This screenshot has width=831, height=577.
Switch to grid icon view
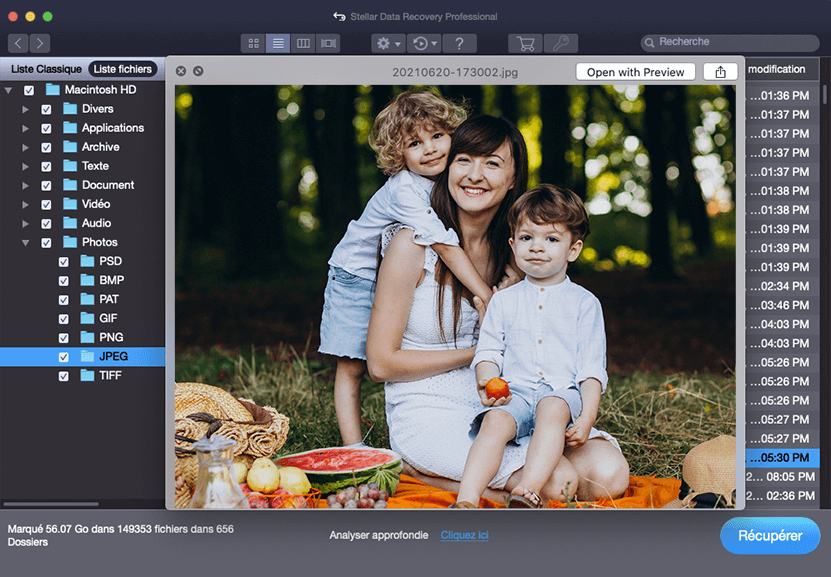pyautogui.click(x=254, y=43)
